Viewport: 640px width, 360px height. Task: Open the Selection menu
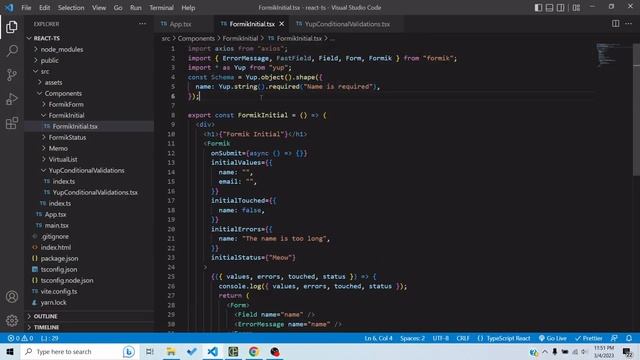[x=71, y=8]
